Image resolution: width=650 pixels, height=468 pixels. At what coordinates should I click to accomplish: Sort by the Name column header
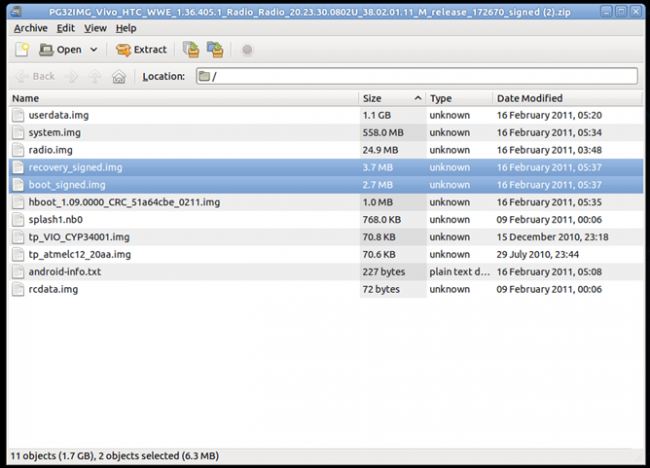(184, 98)
